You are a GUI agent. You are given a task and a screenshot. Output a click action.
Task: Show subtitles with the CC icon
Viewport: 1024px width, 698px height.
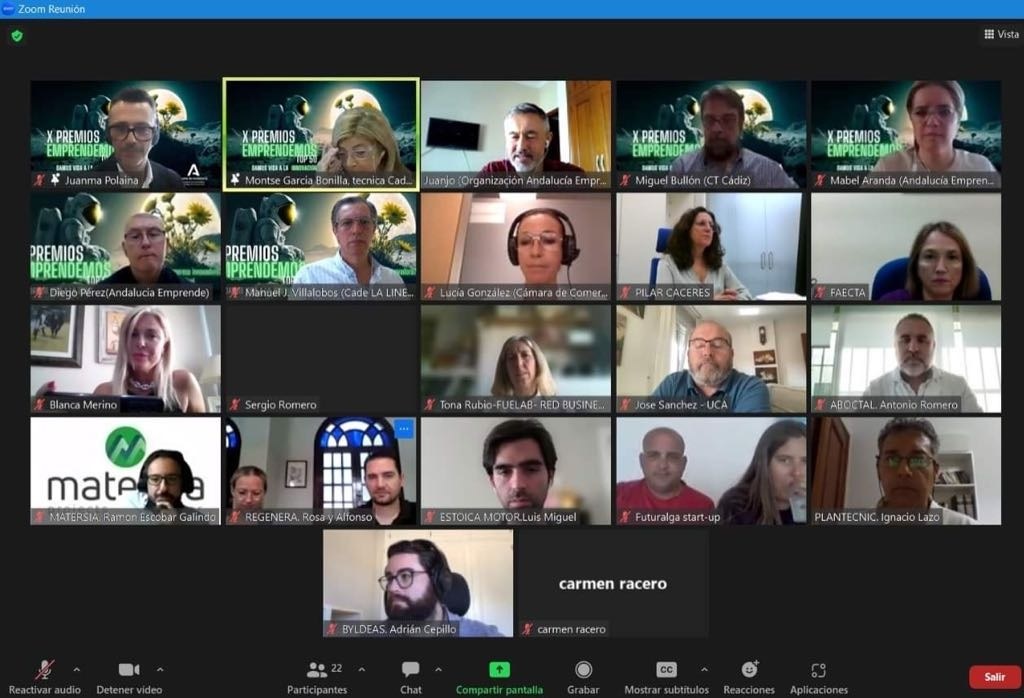(x=666, y=670)
